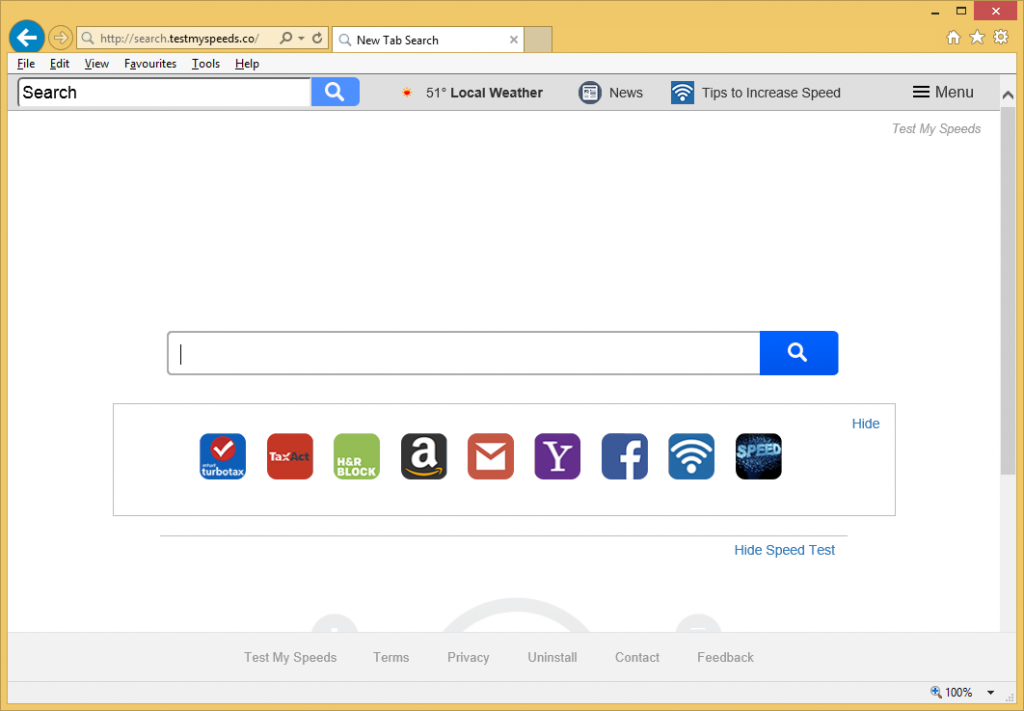Screen dimensions: 1024x711
Task: Open the Contact footer link
Action: click(637, 657)
